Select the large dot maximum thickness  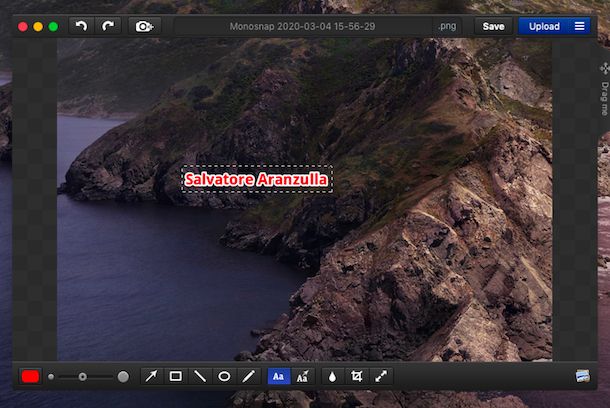123,376
